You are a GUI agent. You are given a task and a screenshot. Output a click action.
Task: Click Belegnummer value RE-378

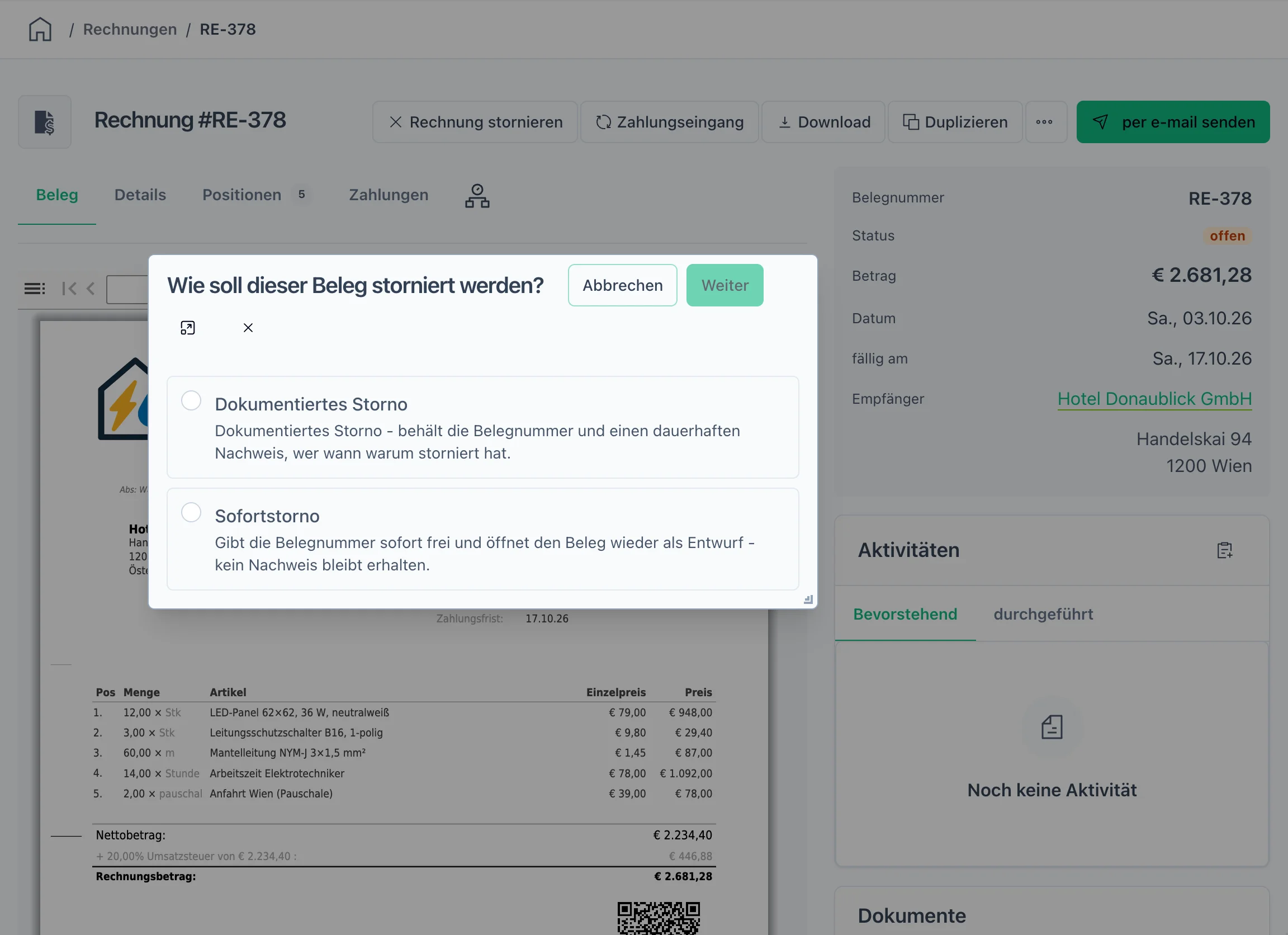point(1220,199)
